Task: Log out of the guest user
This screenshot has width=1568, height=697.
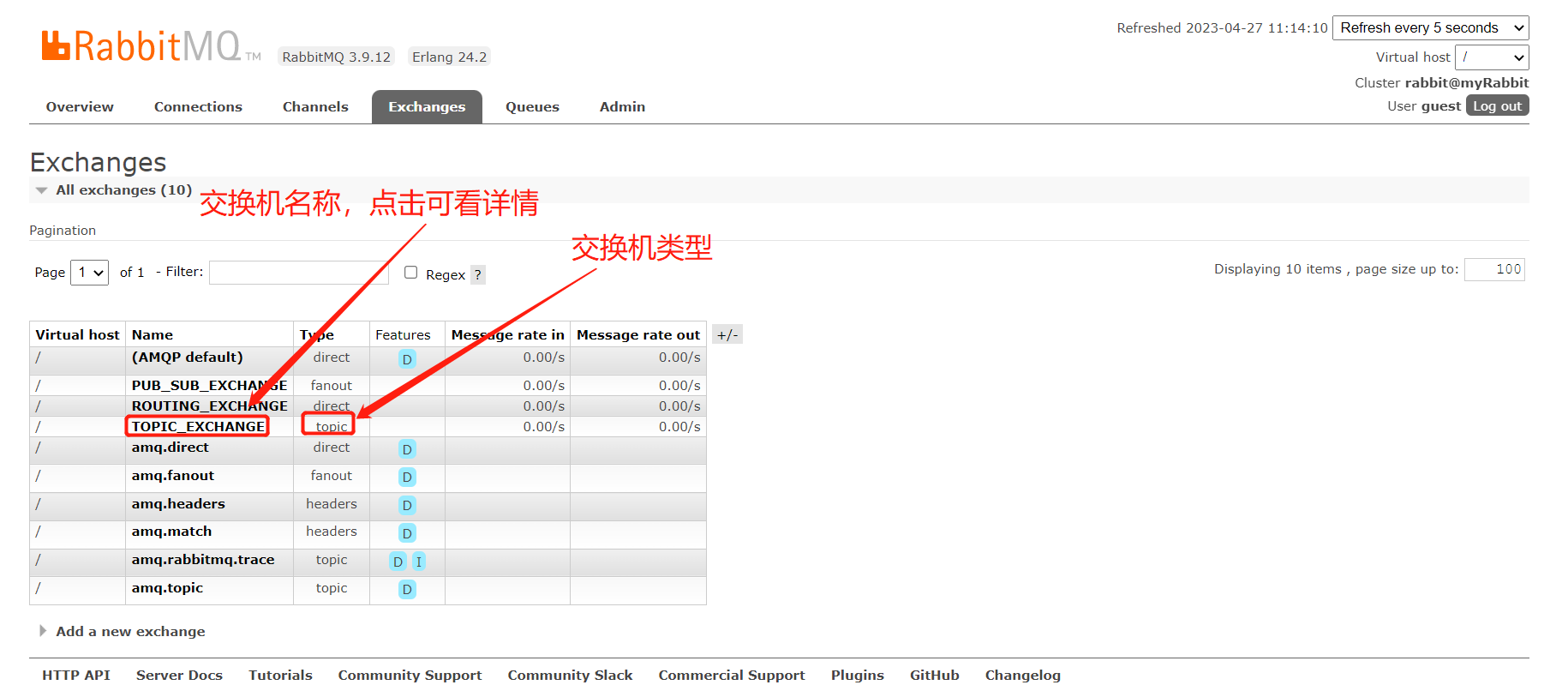Action: coord(1497,106)
